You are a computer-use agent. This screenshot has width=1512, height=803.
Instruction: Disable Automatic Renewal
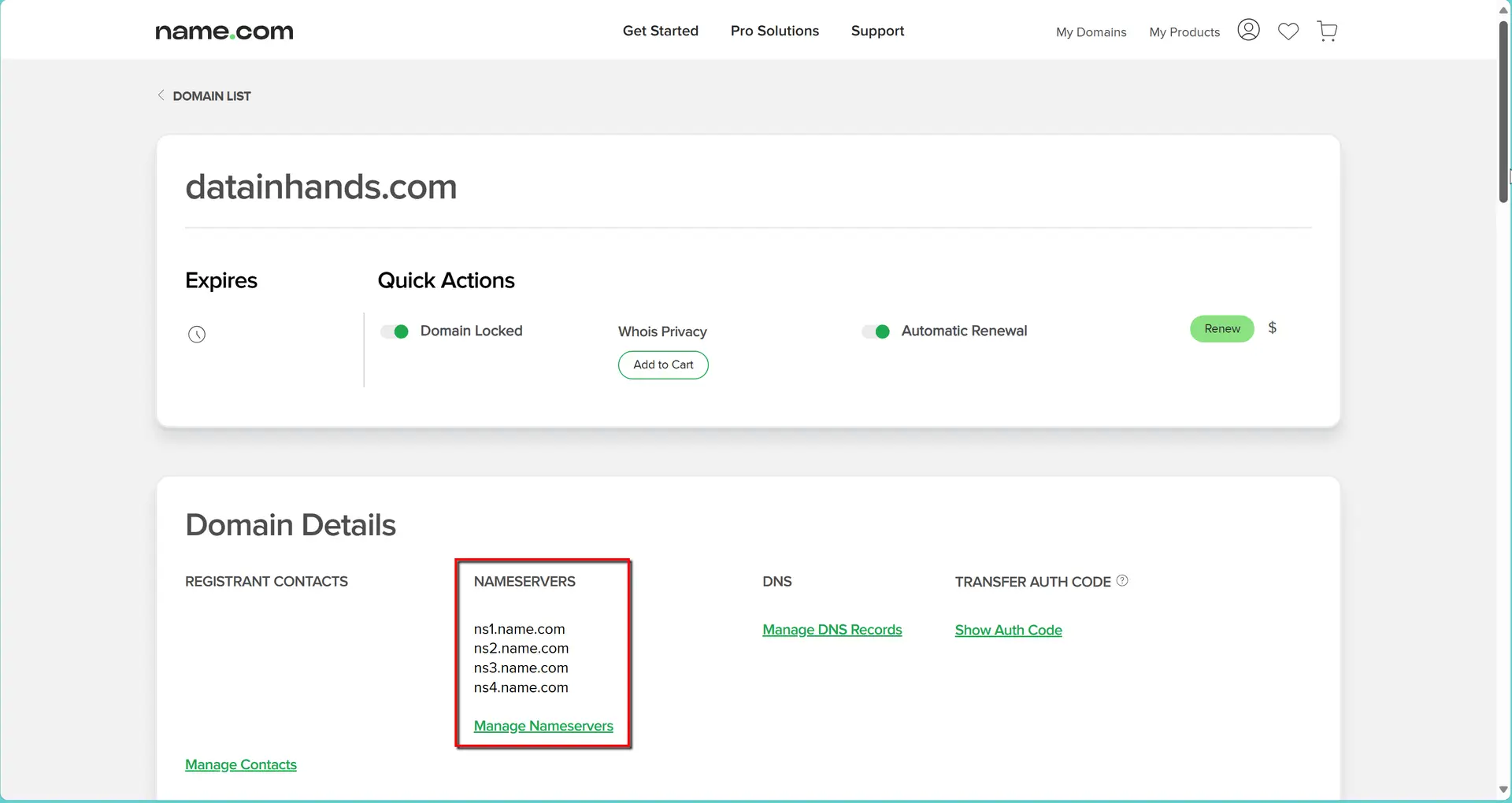876,331
